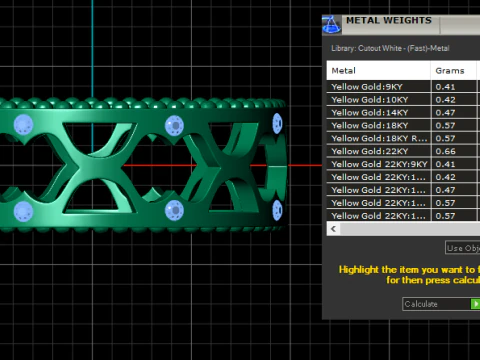The height and width of the screenshot is (360, 480).
Task: Click the METAL WEIGHTS panel title
Action: 389,20
